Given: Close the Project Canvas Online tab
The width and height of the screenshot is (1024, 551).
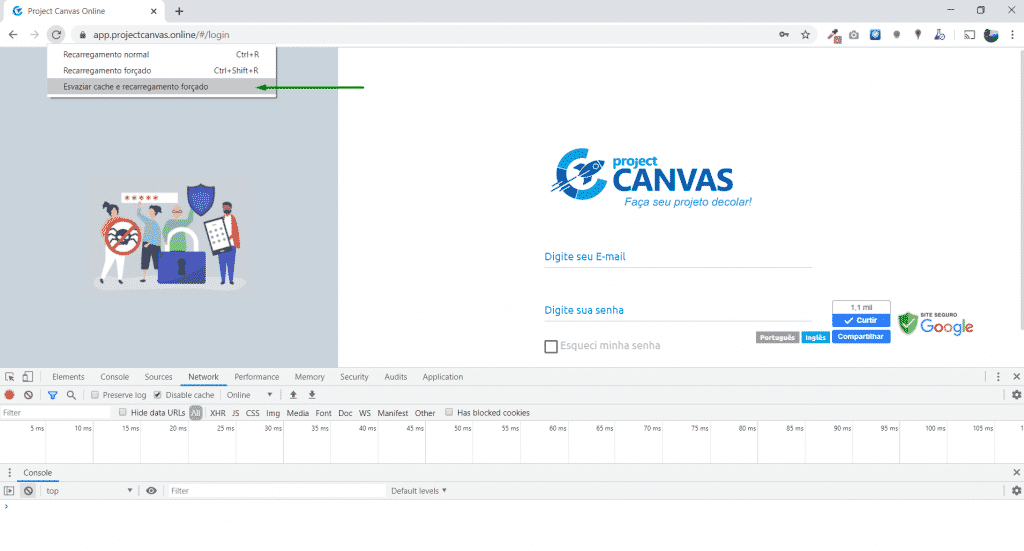Looking at the screenshot, I should coord(153,11).
